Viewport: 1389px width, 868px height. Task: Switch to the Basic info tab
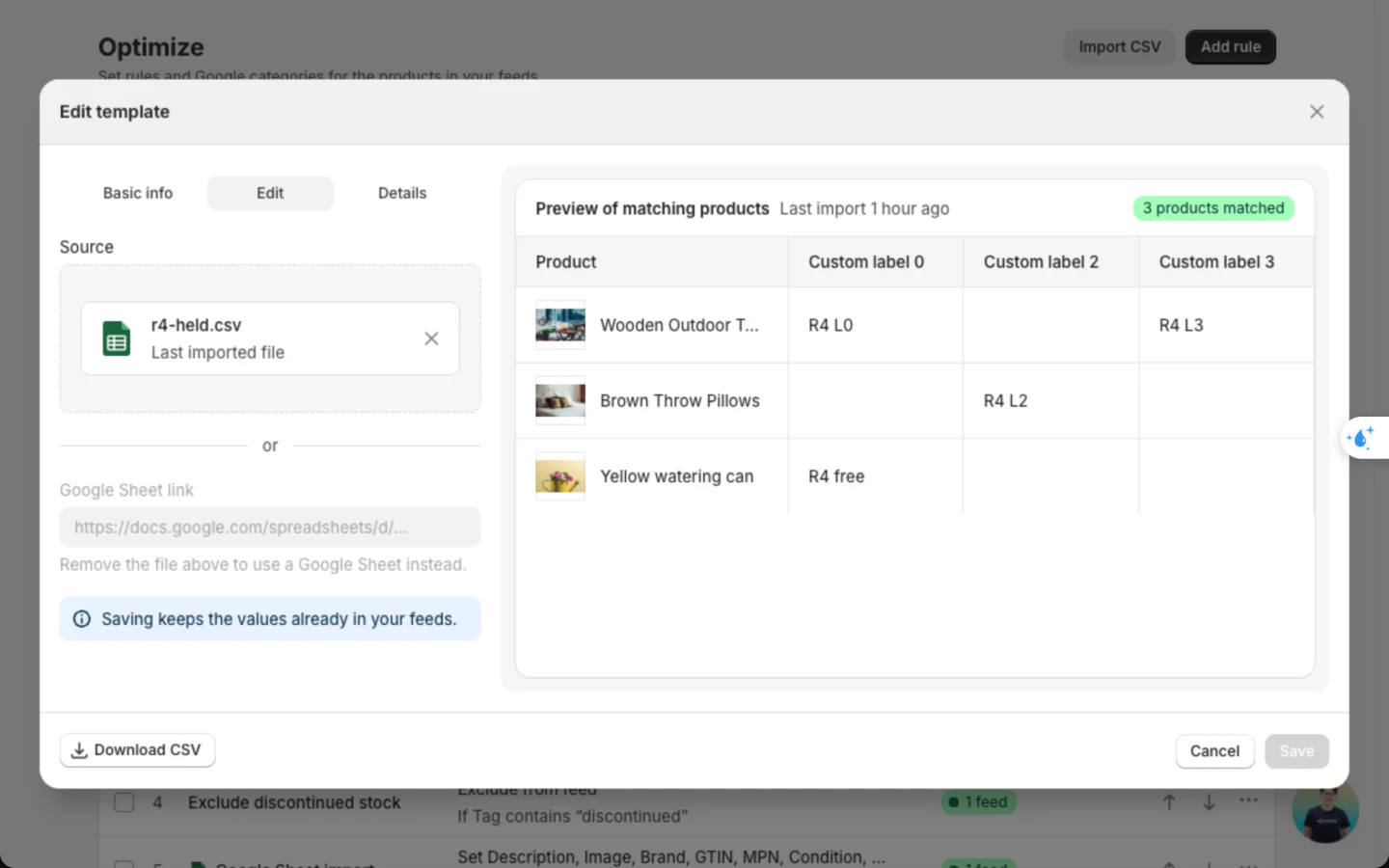pos(138,193)
